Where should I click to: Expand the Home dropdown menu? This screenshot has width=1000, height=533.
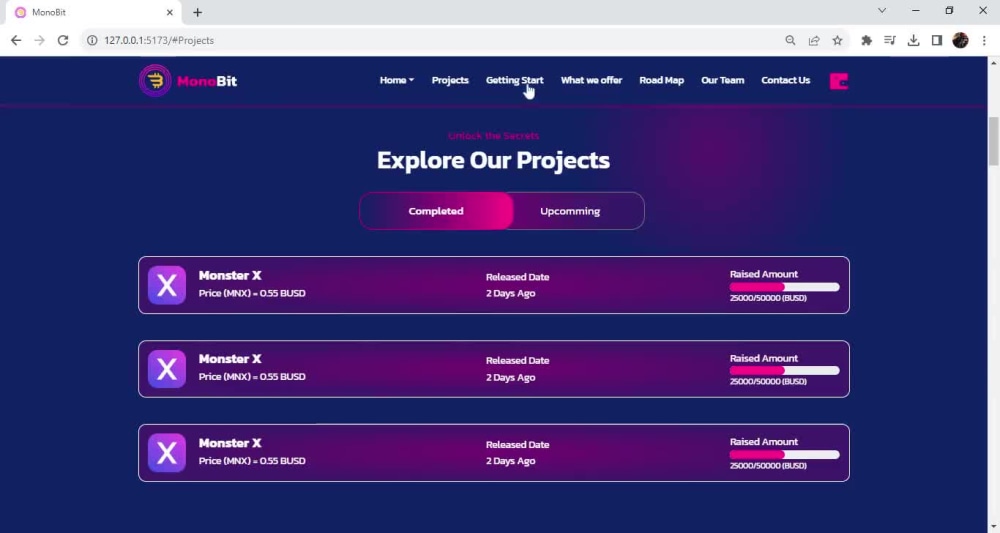pos(397,80)
